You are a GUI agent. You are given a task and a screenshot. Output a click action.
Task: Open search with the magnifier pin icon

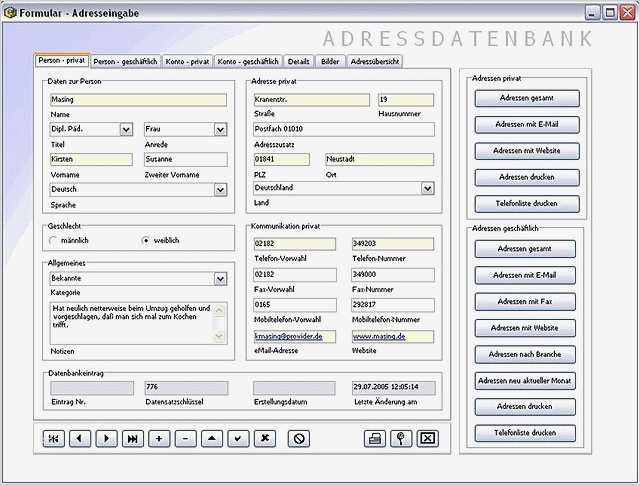(401, 439)
